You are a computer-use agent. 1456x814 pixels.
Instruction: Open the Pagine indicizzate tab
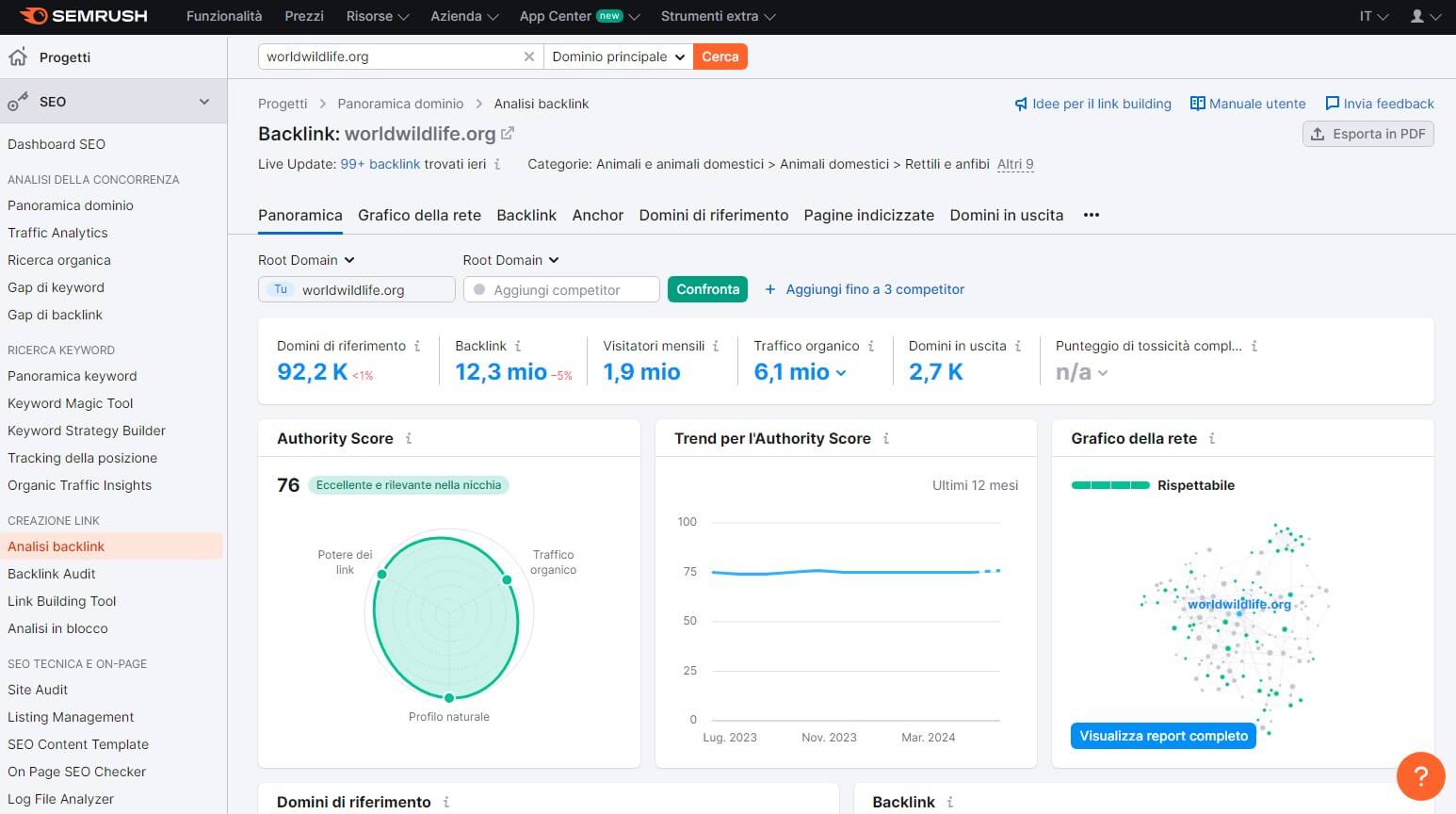869,215
